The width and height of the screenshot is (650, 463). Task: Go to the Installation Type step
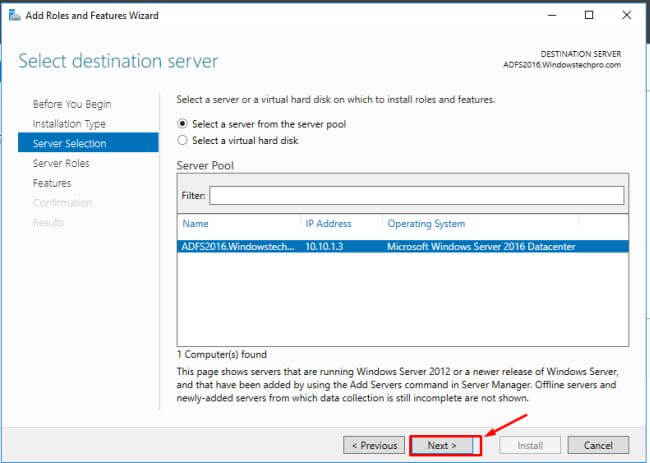point(69,124)
